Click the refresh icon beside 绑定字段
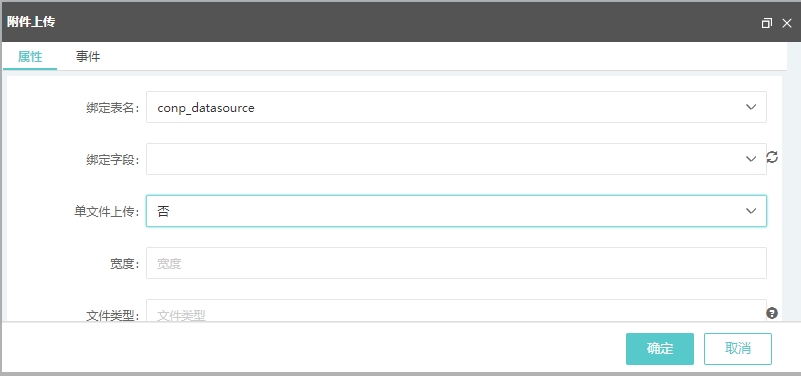 pos(772,157)
